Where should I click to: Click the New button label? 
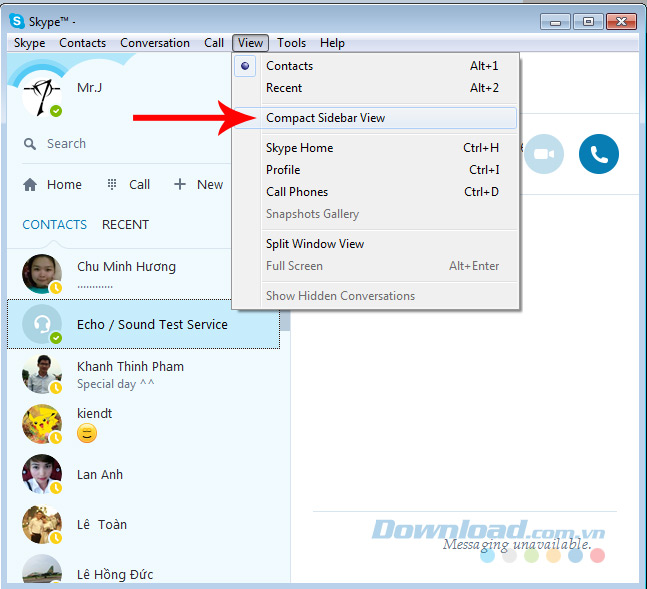(x=210, y=185)
